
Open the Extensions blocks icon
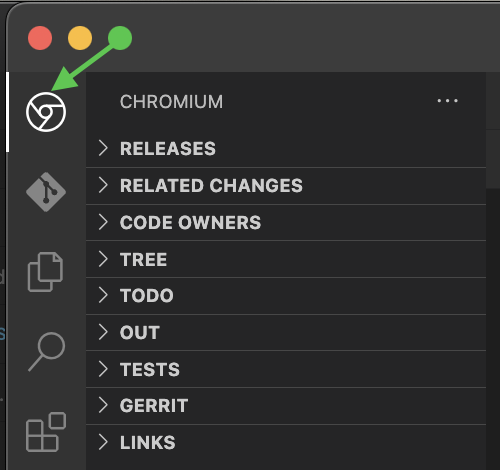coord(46,432)
